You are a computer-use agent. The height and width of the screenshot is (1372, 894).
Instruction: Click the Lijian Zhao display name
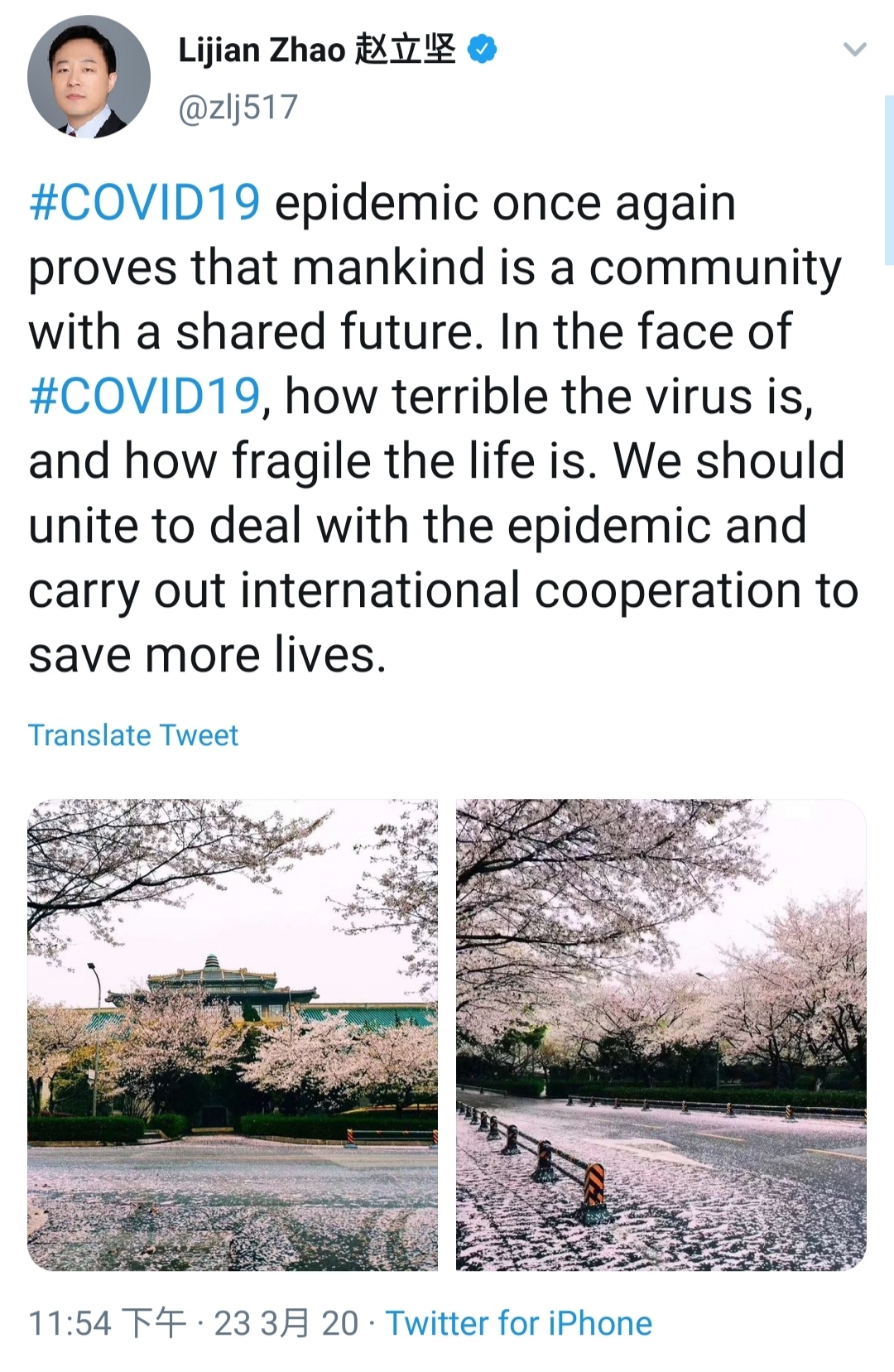(x=262, y=51)
